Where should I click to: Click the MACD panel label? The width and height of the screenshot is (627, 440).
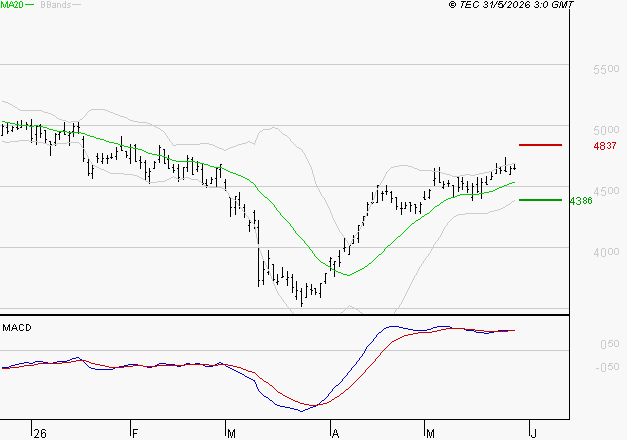pyautogui.click(x=17, y=328)
